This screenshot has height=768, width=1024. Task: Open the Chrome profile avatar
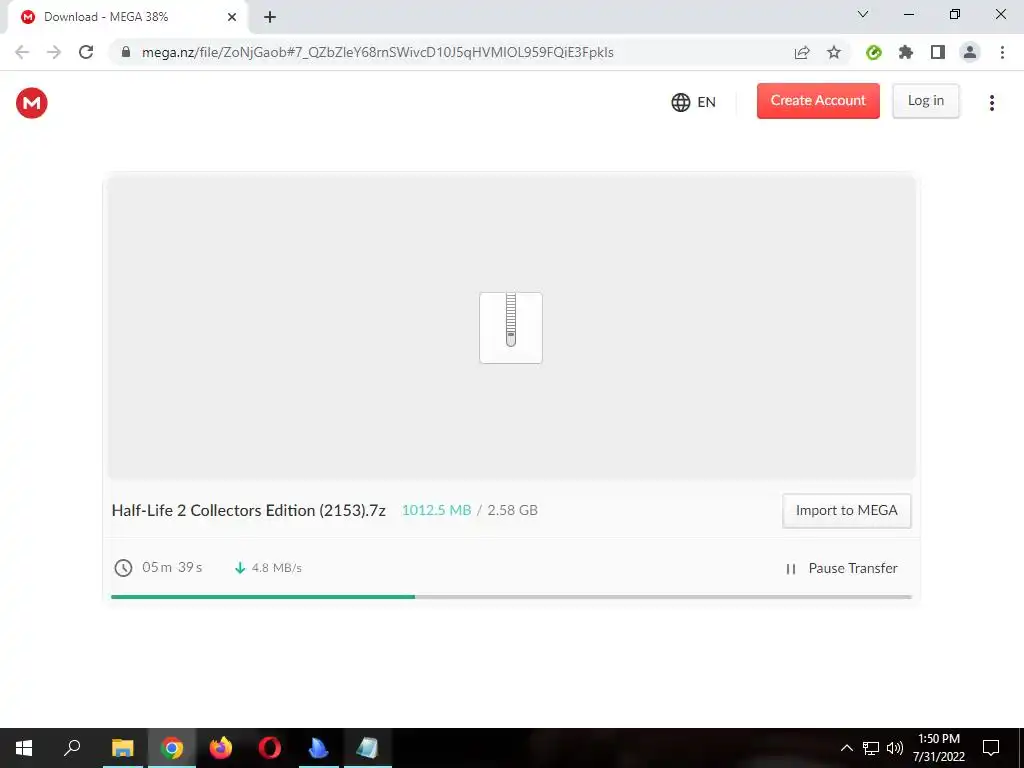pos(970,52)
